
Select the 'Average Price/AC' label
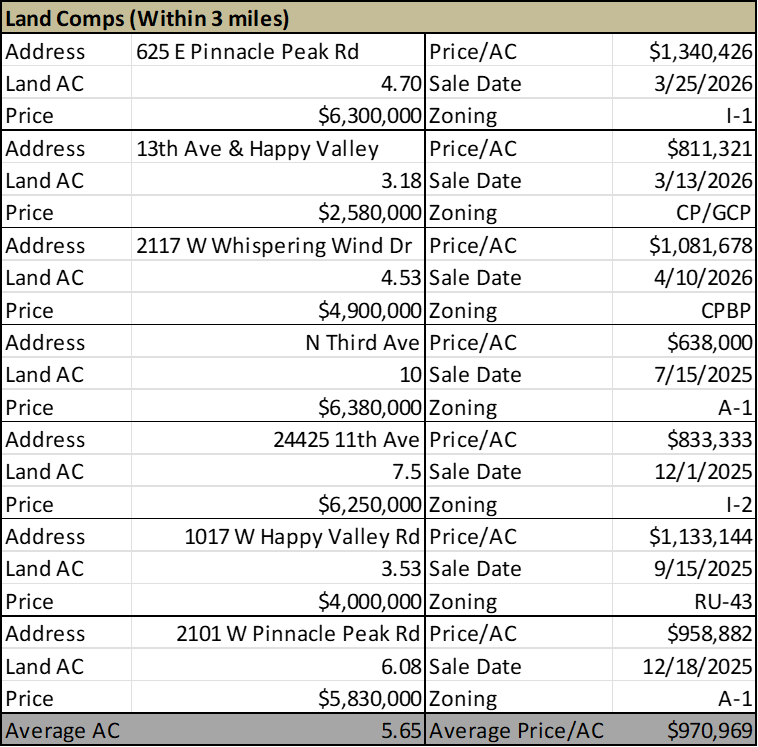pyautogui.click(x=516, y=730)
